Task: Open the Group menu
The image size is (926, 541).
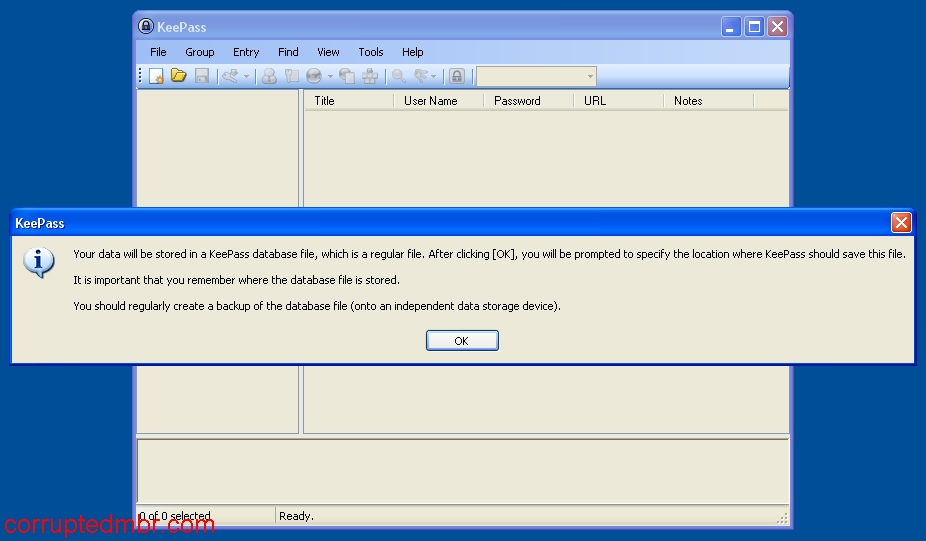Action: click(200, 52)
